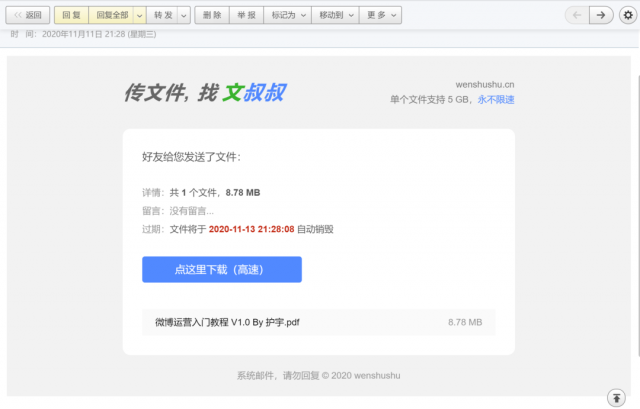Open the 永不限速 link
The height and width of the screenshot is (409, 640).
click(496, 100)
